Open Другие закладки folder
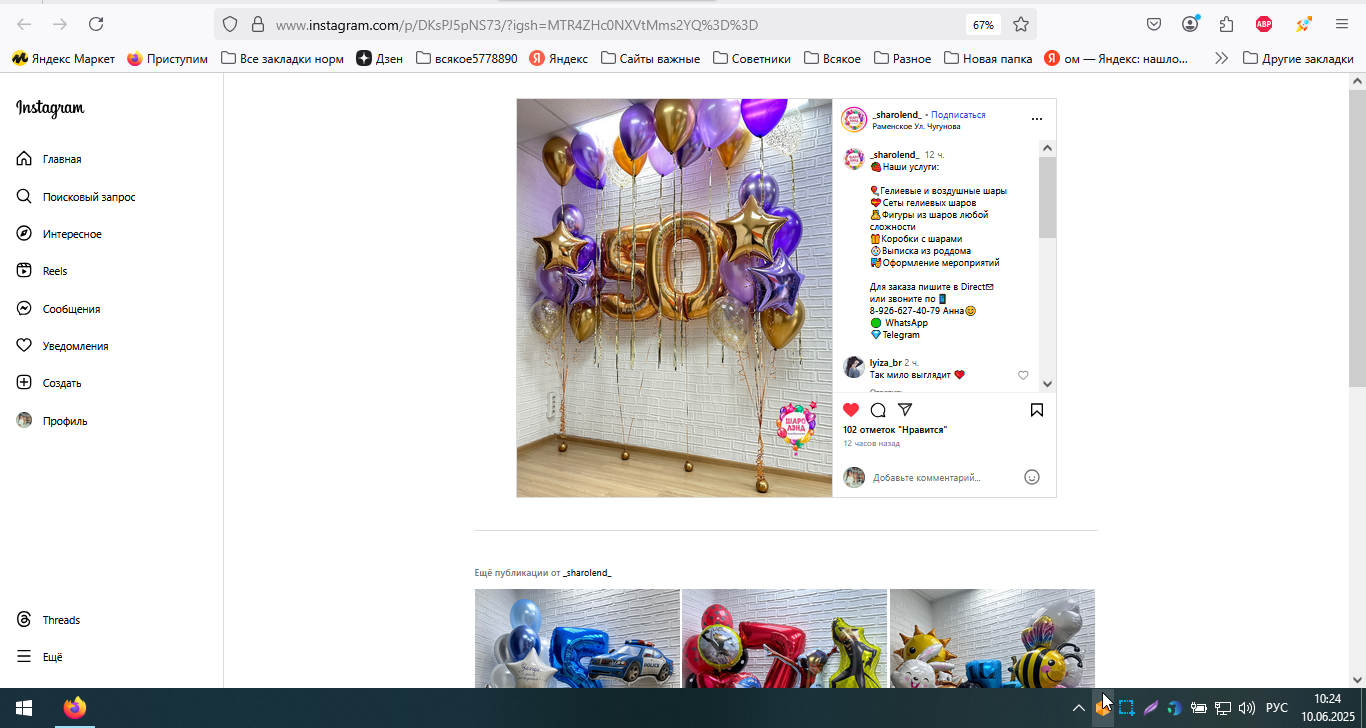This screenshot has height=728, width=1366. 1298,59
